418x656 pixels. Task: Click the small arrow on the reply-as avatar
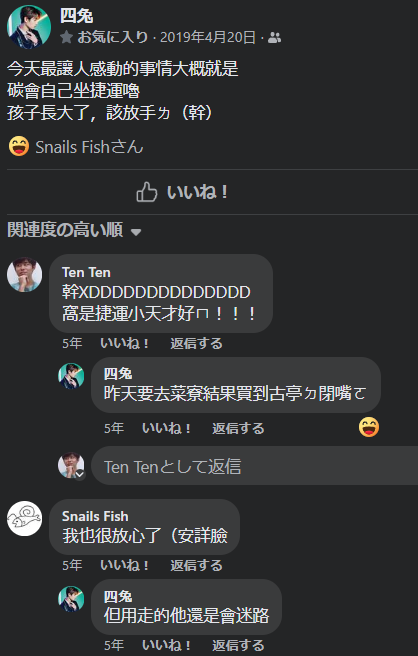point(79,475)
